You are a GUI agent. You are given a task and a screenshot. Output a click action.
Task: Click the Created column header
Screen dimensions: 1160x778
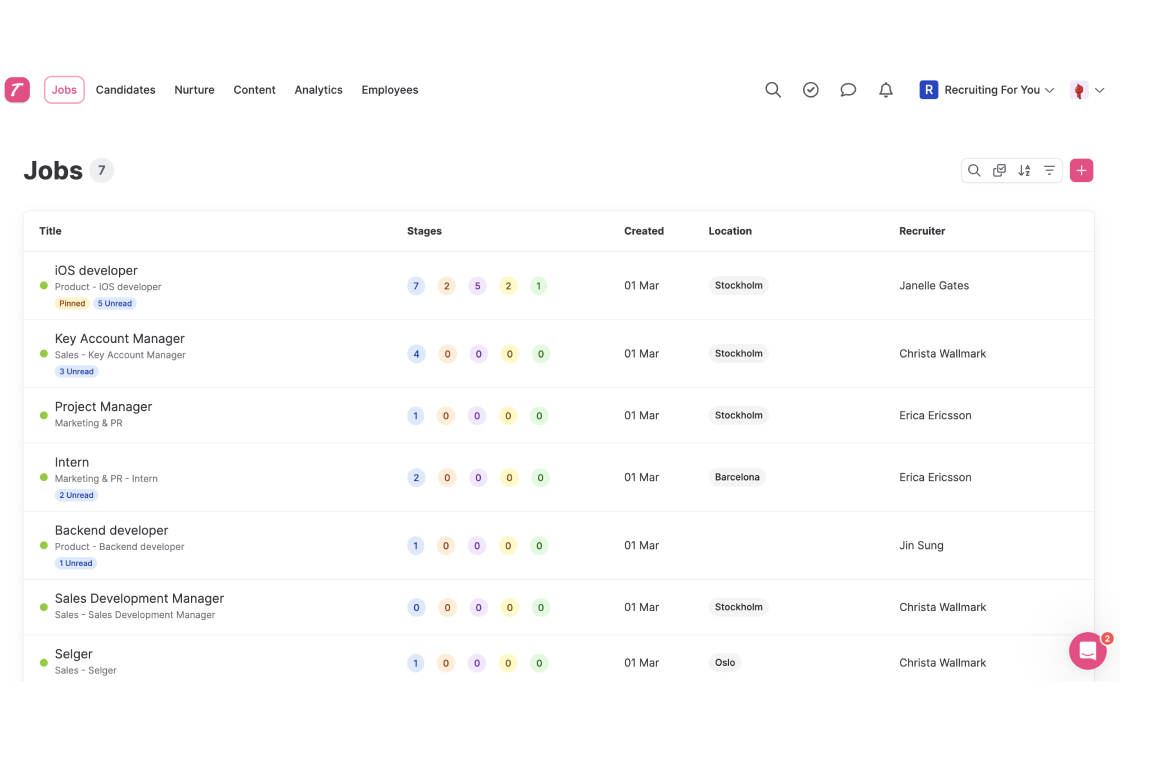coord(644,231)
